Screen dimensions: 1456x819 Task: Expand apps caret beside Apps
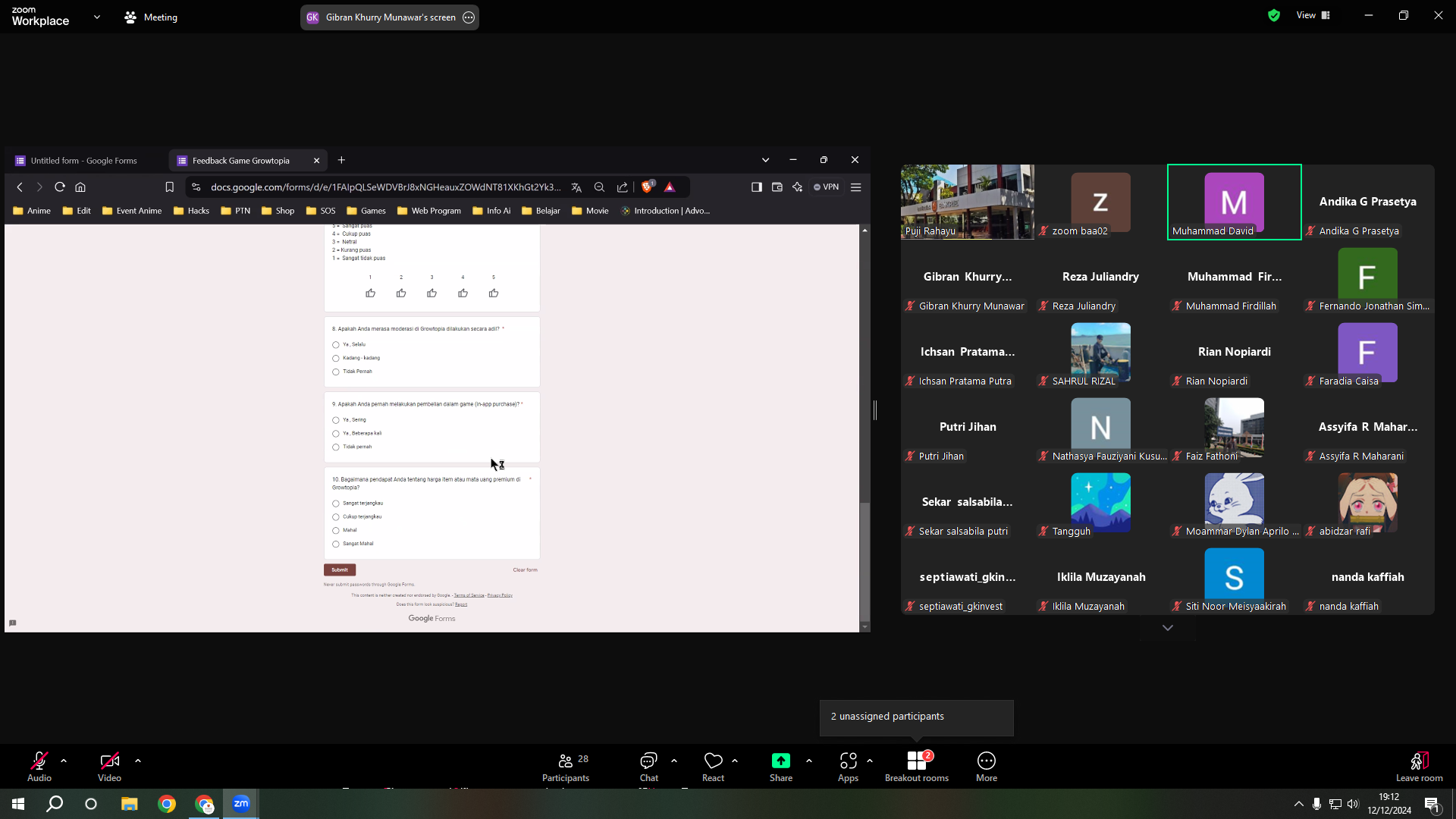870,761
